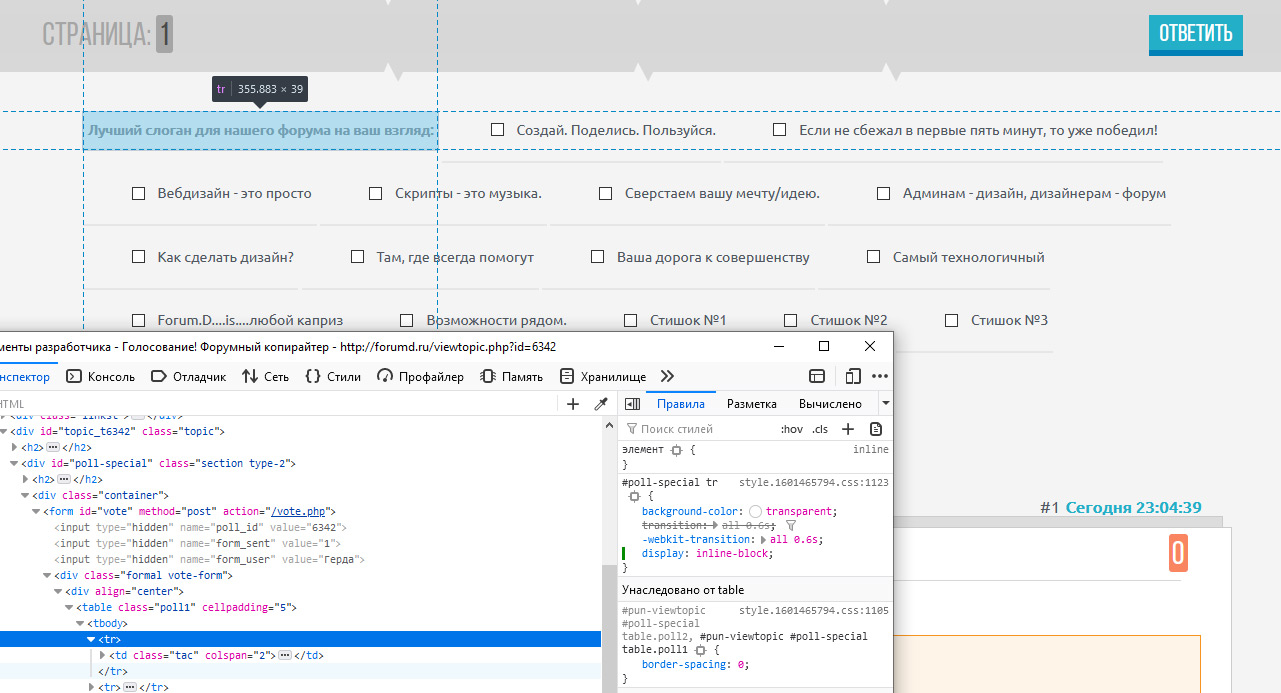The height and width of the screenshot is (693, 1281).
Task: Toggle the :hov pseudo-class panel
Action: (x=791, y=429)
